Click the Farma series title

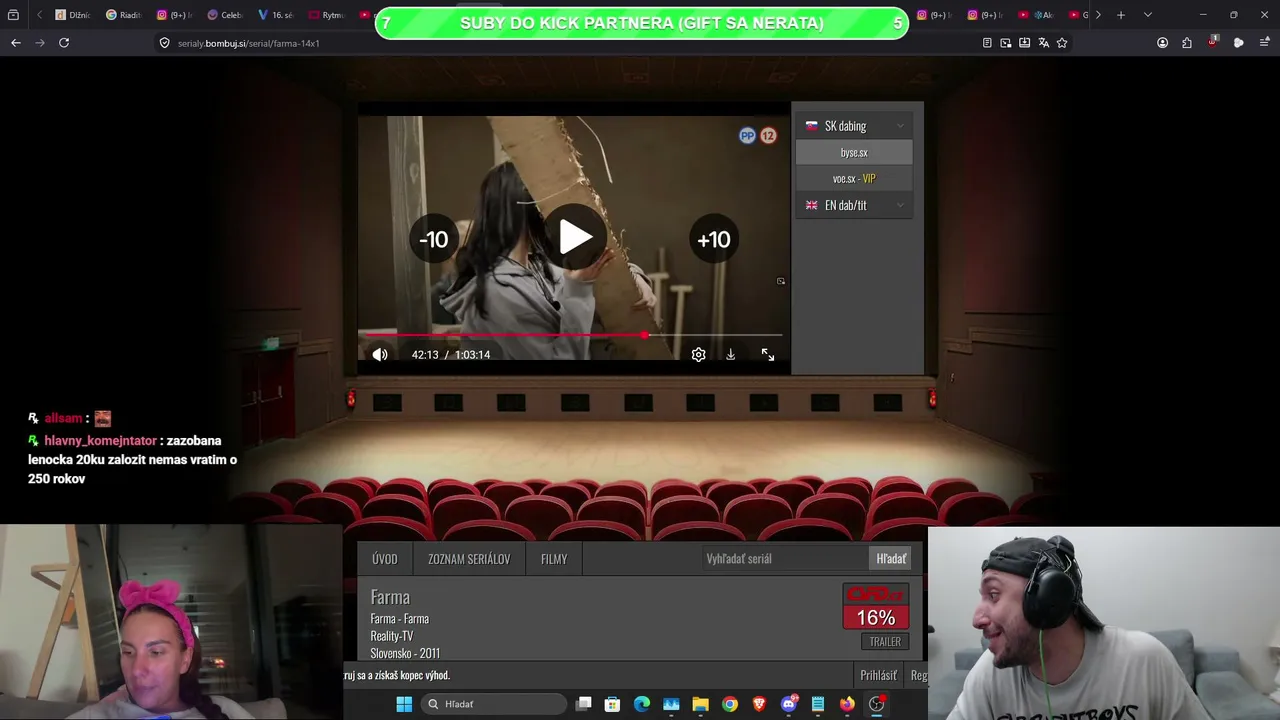click(x=390, y=597)
